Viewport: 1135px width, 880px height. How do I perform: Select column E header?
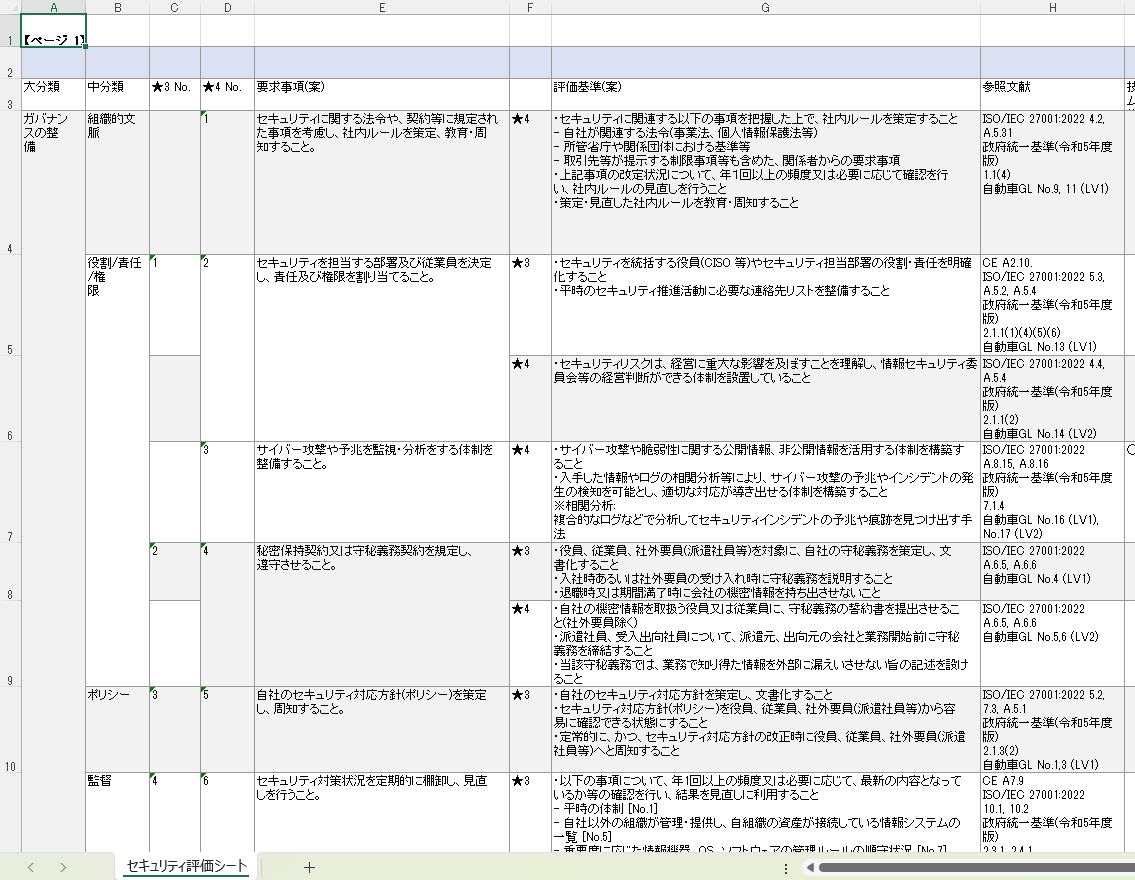[x=382, y=7]
